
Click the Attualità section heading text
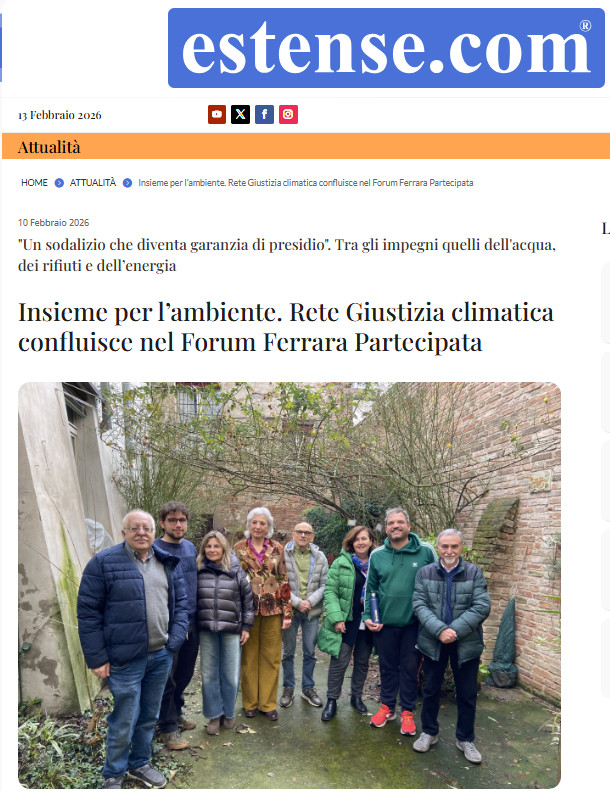(x=49, y=147)
